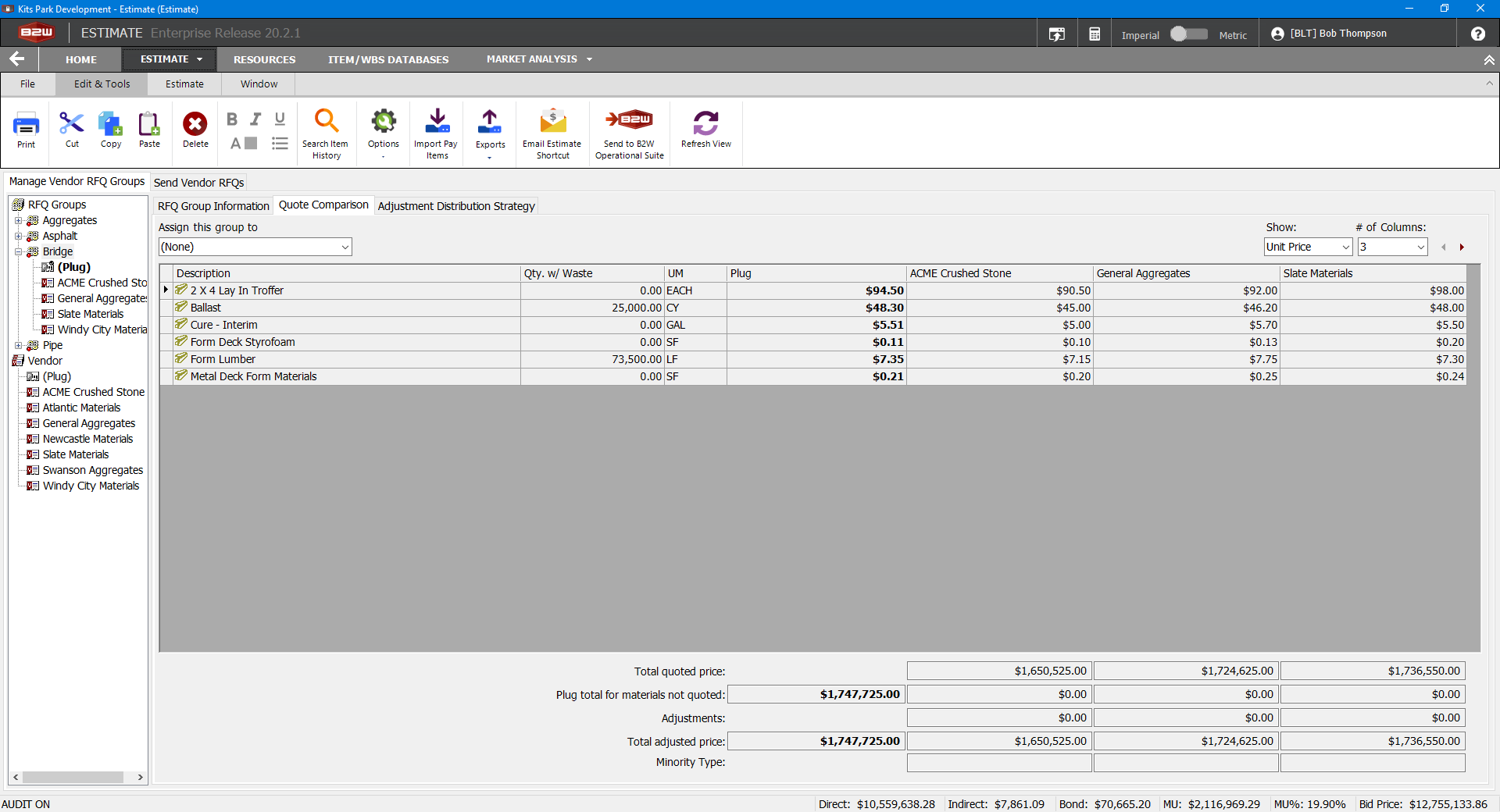The height and width of the screenshot is (812, 1500).
Task: Select the Ballast row
Action: coord(812,308)
